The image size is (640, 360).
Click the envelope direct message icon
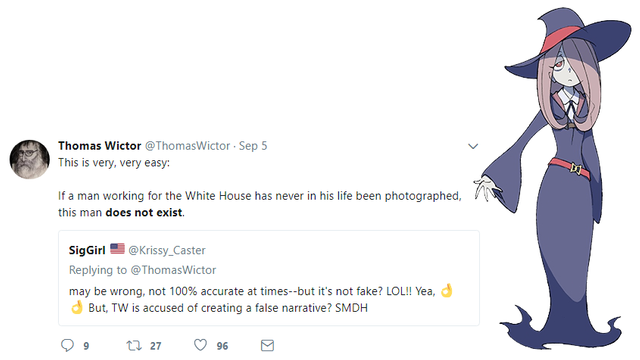(267, 345)
